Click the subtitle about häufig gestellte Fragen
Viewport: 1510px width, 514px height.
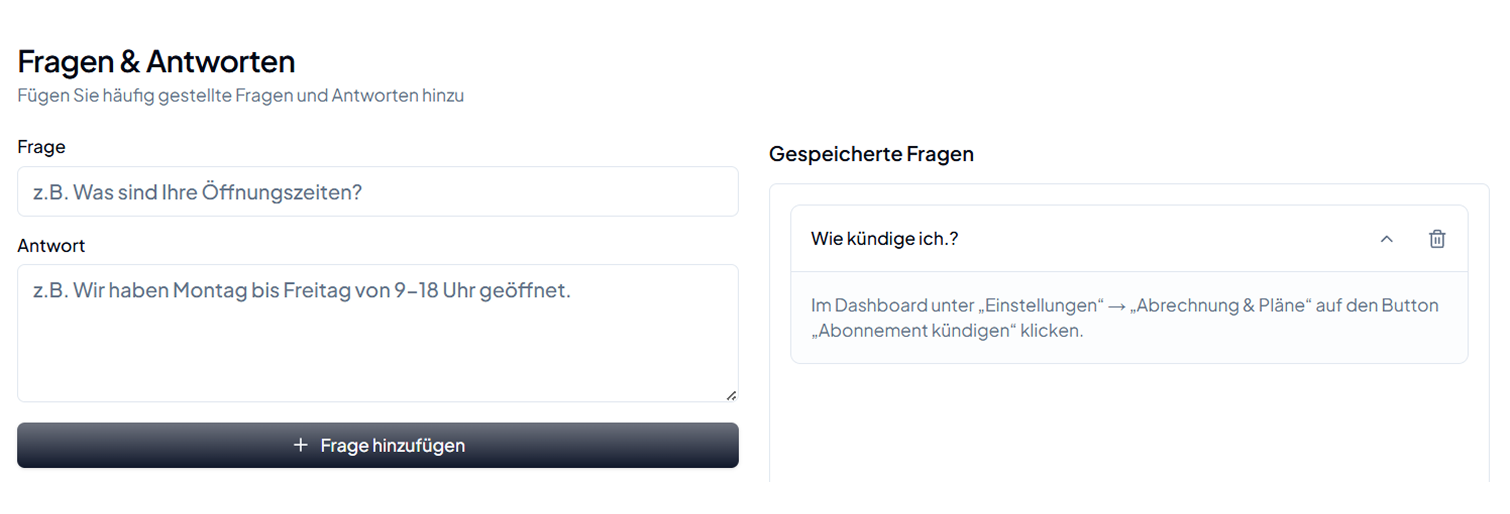pyautogui.click(x=240, y=96)
